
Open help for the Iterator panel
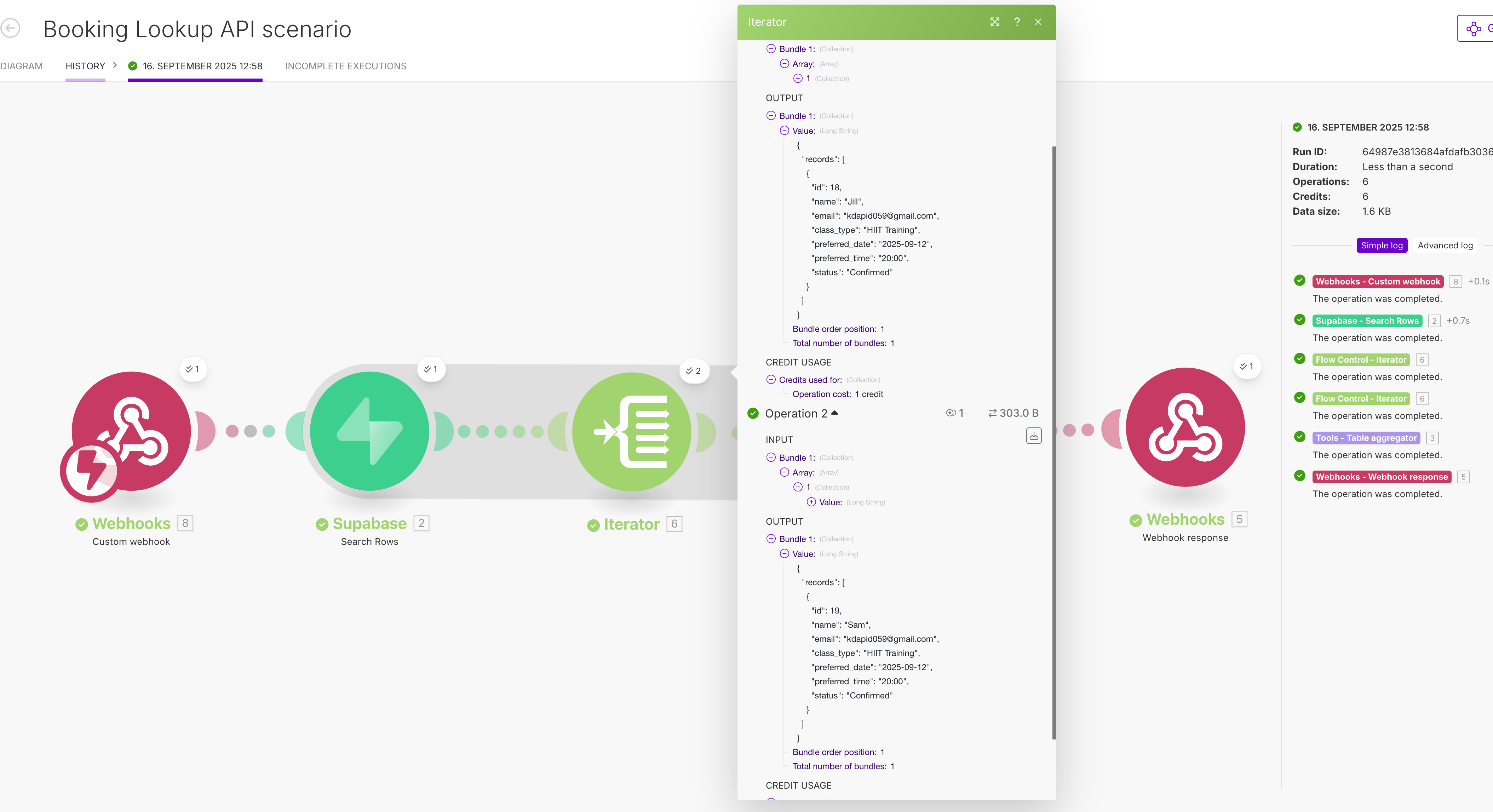(x=1017, y=22)
